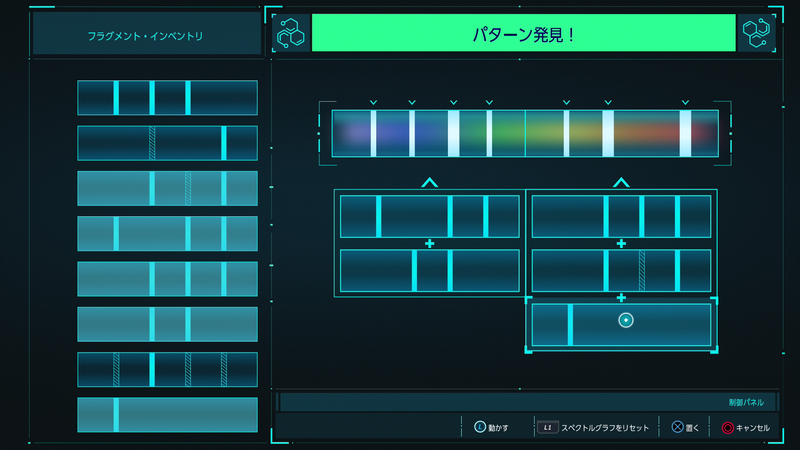800x450 pixels.
Task: Click the plus icon between the left column fragments
Action: 430,244
